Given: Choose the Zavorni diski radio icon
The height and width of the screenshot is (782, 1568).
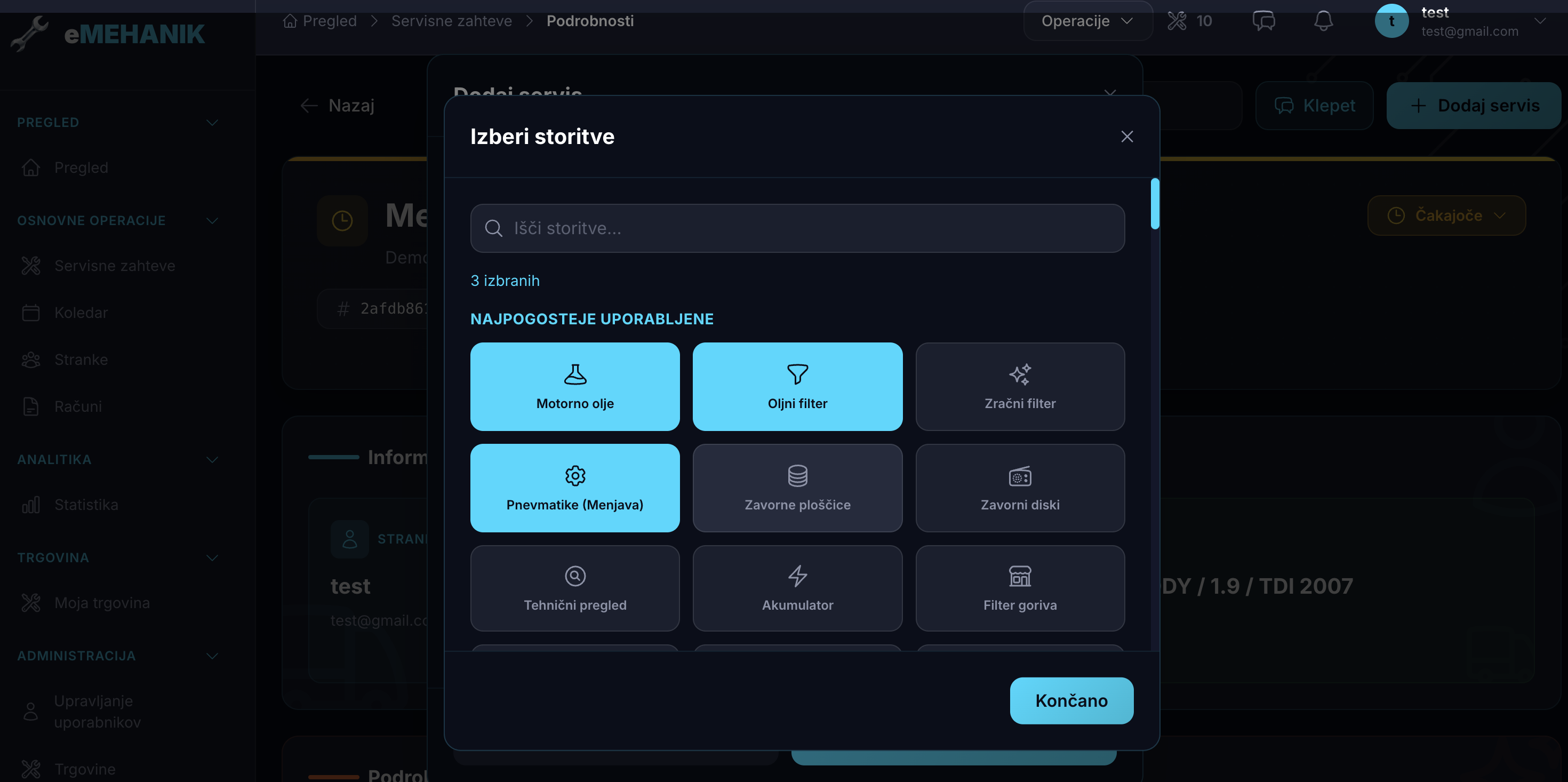Looking at the screenshot, I should (1020, 476).
